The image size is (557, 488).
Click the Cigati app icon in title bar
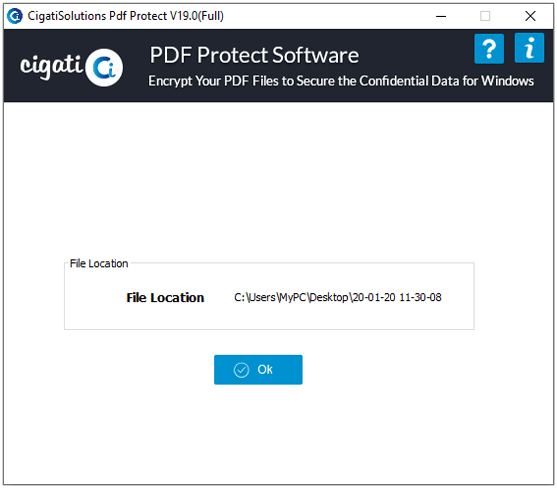coord(15,16)
